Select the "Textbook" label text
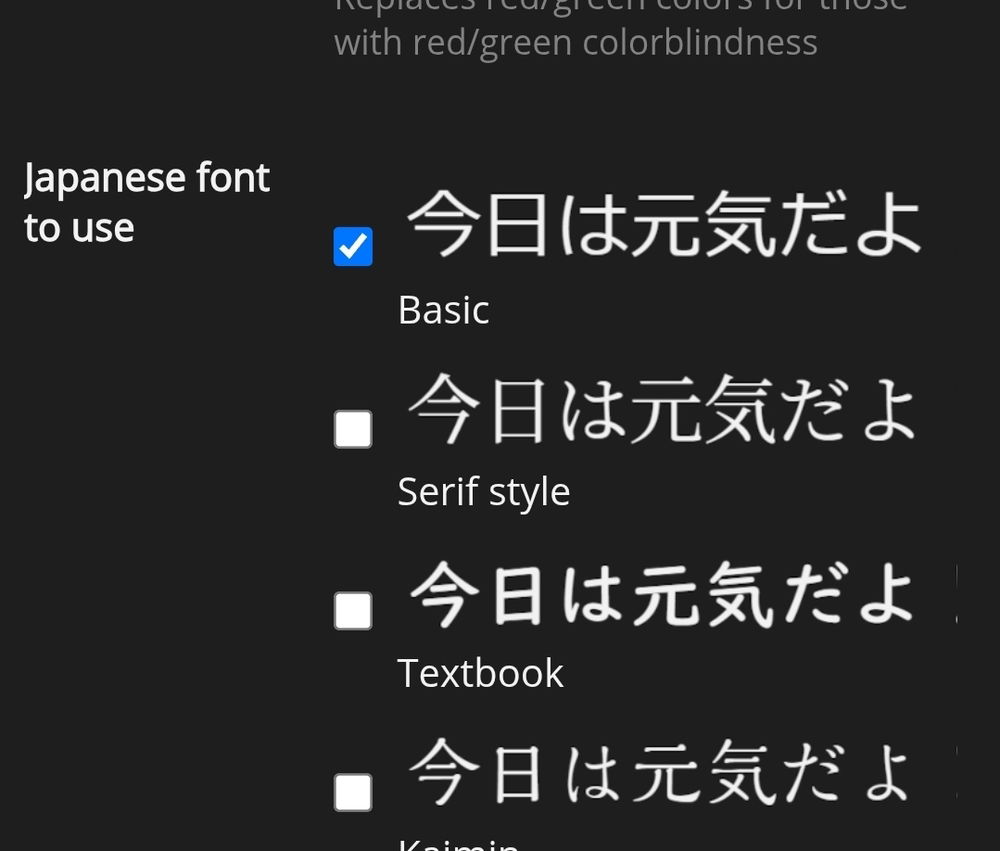 (x=480, y=673)
